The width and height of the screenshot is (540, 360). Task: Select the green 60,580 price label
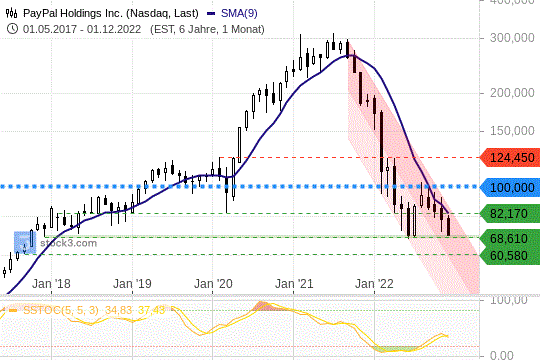coord(510,256)
